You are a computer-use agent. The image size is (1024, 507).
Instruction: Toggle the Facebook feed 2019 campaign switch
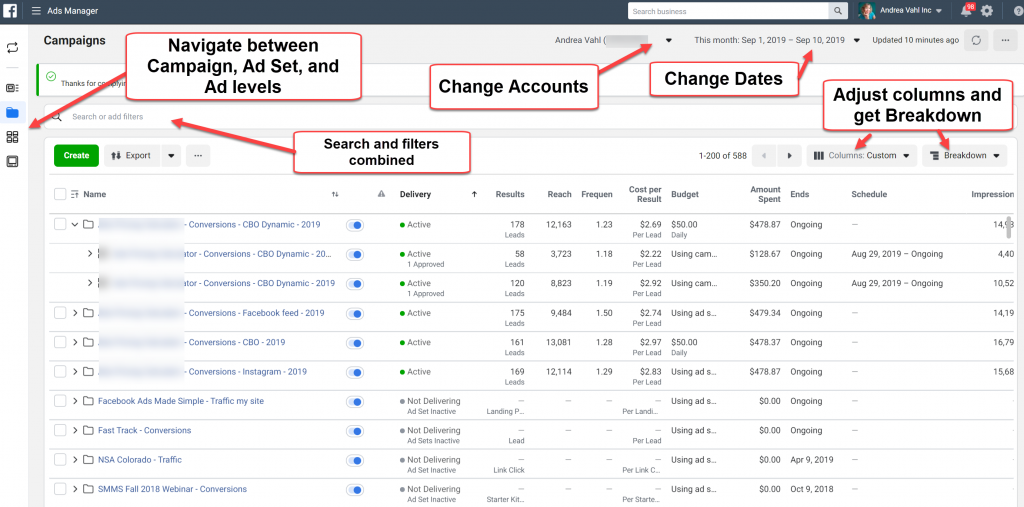tap(355, 313)
